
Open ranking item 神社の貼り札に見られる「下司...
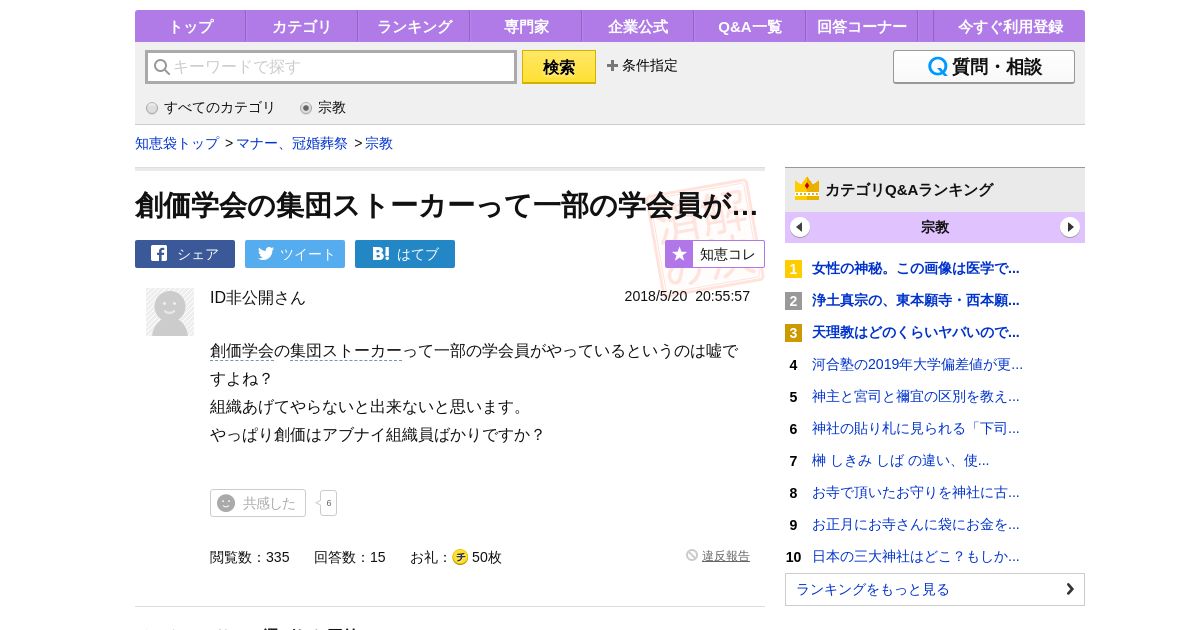pos(916,428)
